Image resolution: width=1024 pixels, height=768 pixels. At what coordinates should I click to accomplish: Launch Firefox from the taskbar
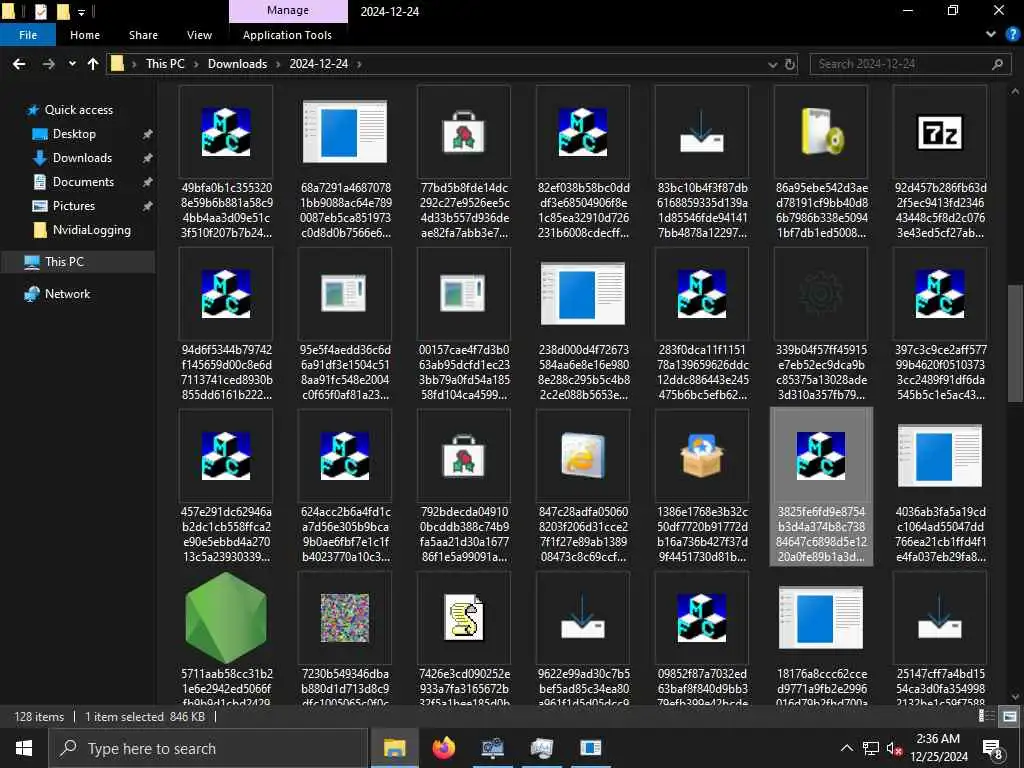pos(443,748)
